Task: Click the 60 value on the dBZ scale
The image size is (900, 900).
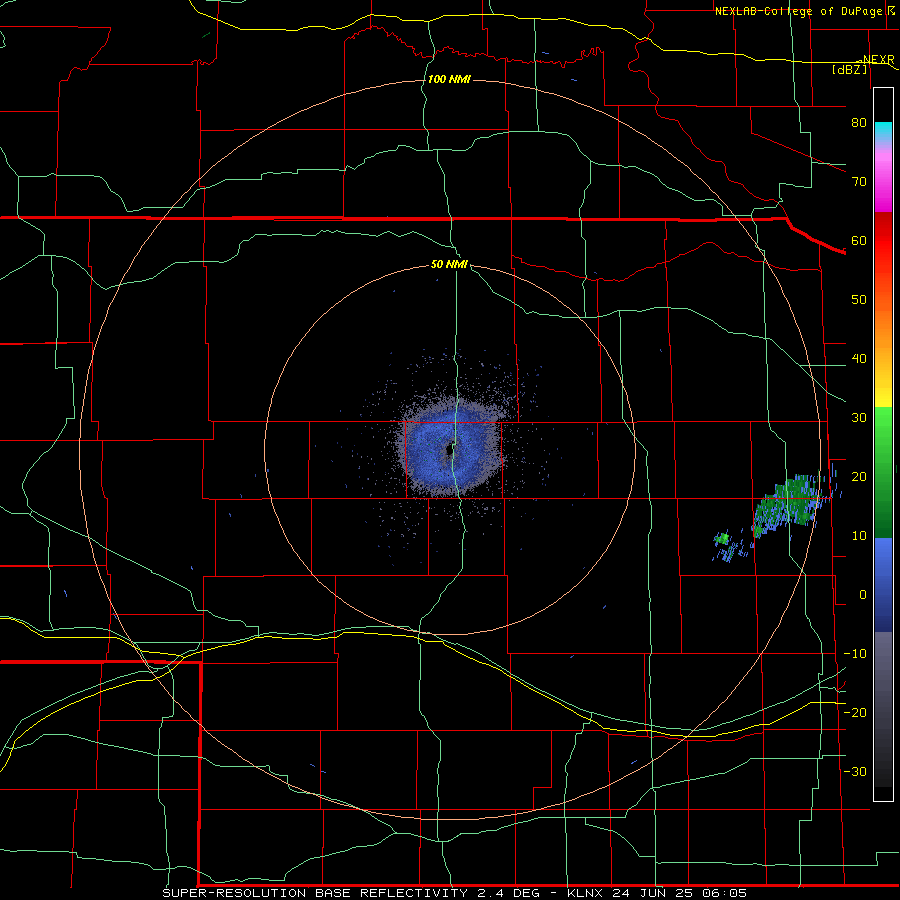Action: click(x=859, y=240)
